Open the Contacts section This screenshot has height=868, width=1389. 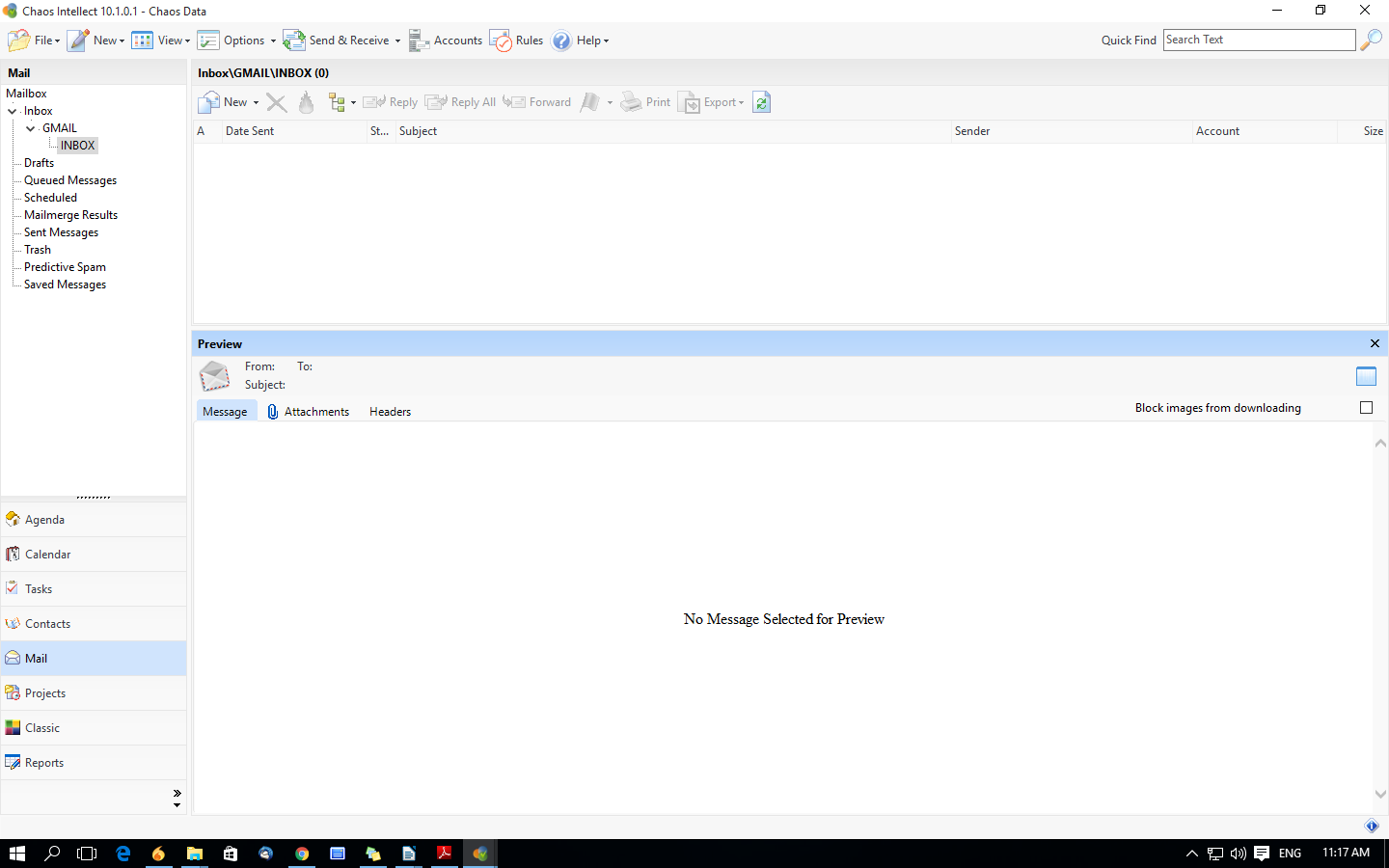tap(94, 624)
